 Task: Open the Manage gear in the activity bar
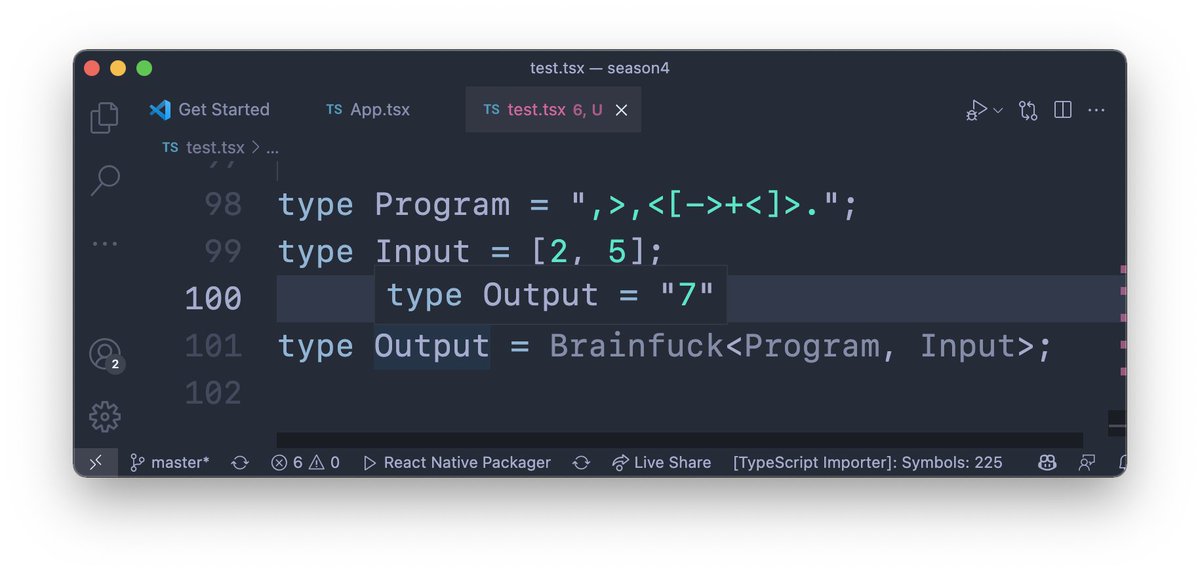tap(105, 417)
